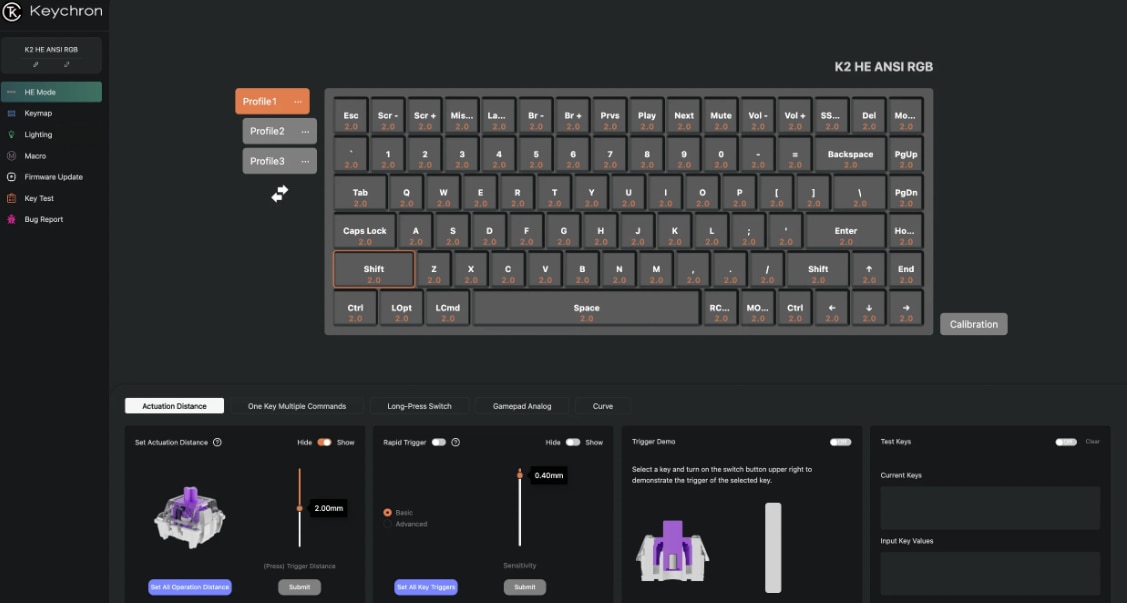1127x603 pixels.
Task: Toggle the Rapid Trigger switch
Action: coord(438,442)
